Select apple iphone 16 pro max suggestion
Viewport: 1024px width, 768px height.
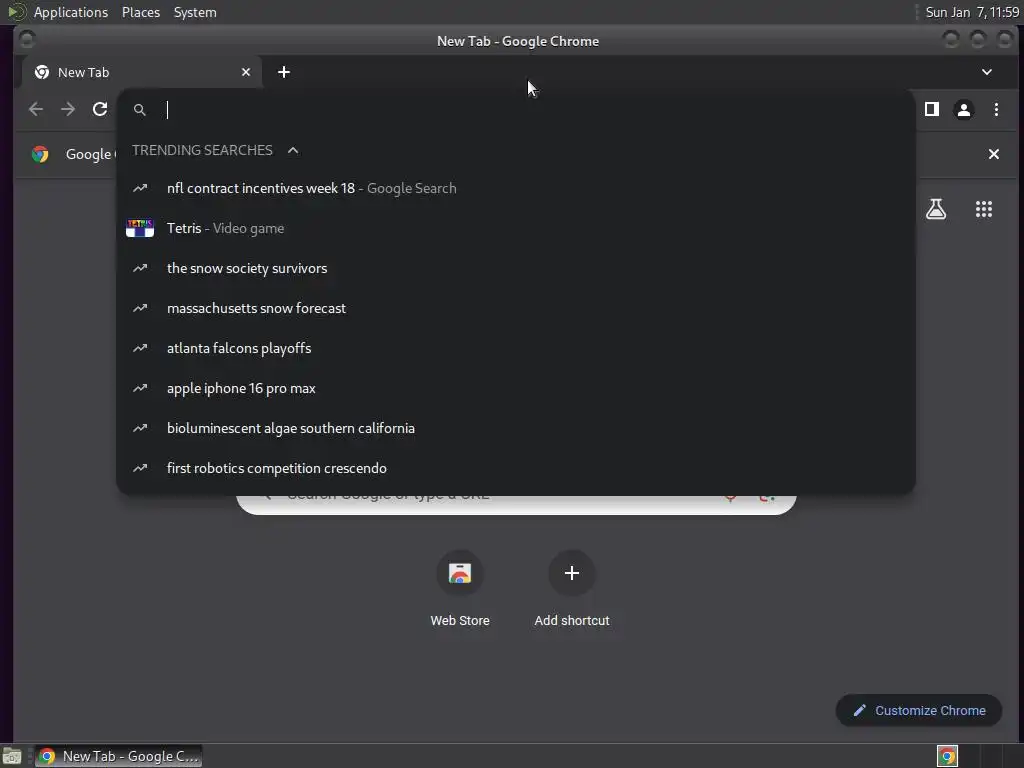click(x=516, y=388)
